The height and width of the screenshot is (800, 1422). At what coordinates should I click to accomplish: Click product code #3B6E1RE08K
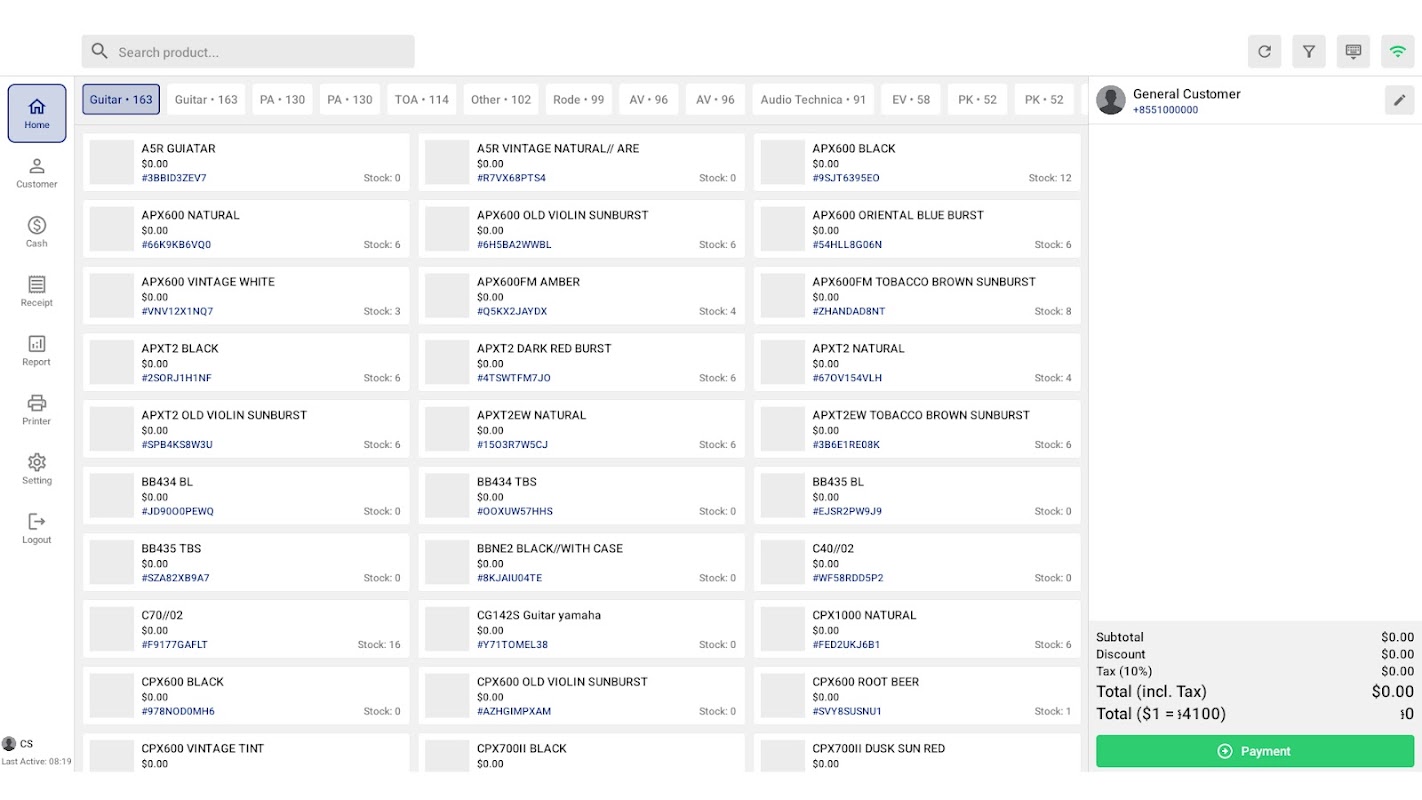point(846,445)
